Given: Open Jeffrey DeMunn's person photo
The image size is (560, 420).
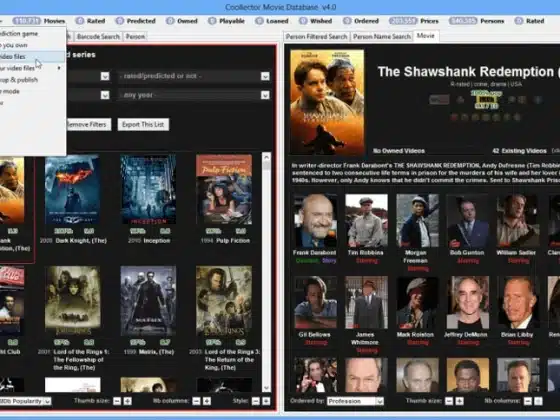Looking at the screenshot, I should click(468, 302).
